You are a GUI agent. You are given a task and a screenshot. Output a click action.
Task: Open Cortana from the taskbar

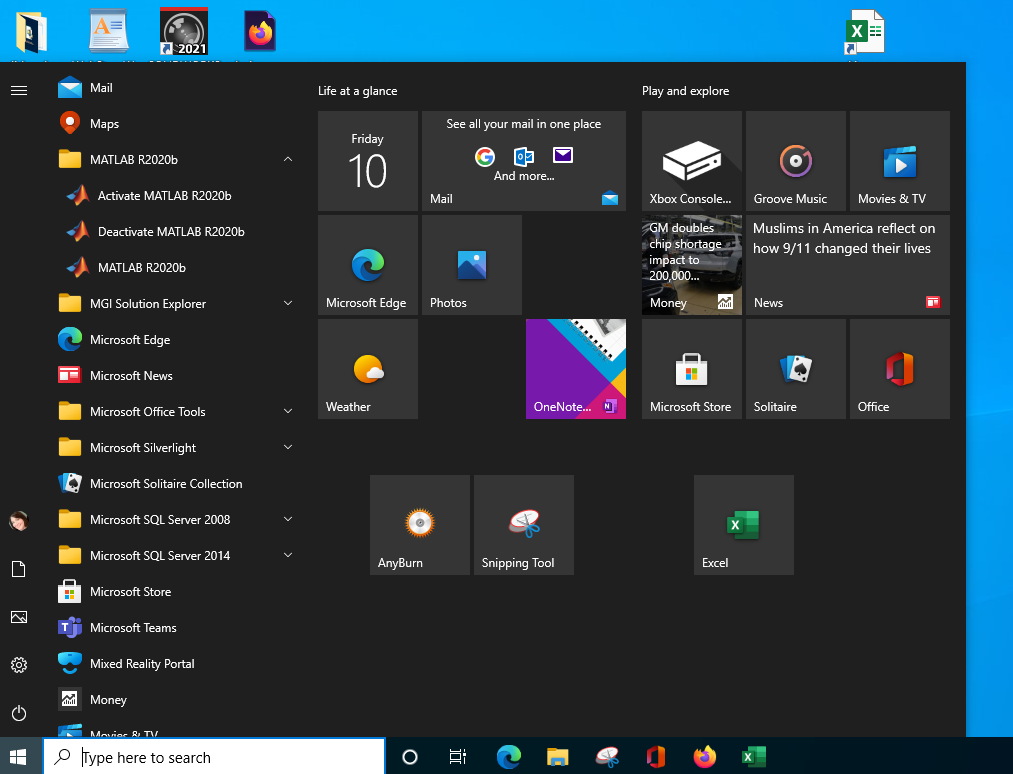[x=410, y=757]
